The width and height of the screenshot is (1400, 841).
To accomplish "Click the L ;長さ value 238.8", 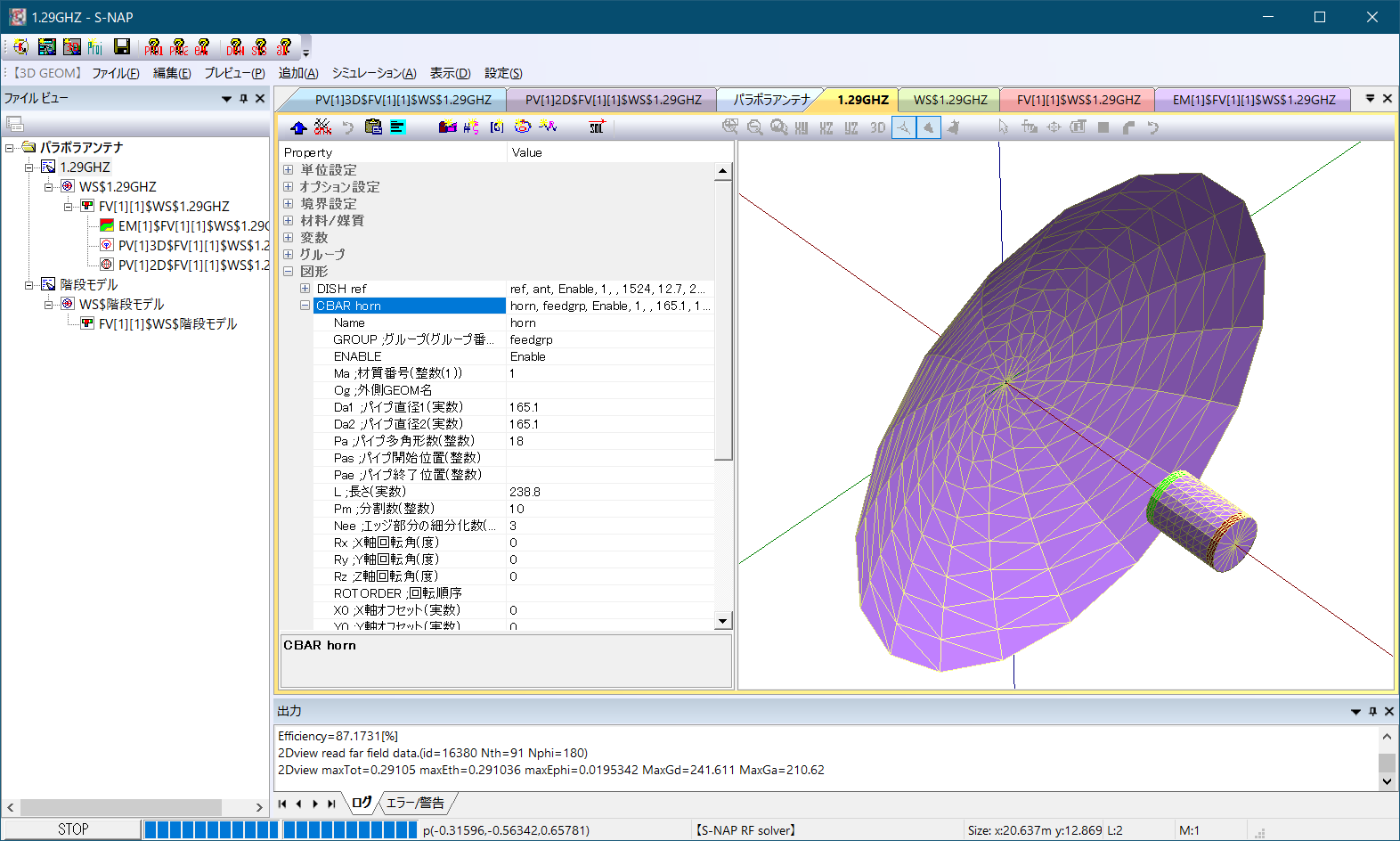I will point(610,492).
